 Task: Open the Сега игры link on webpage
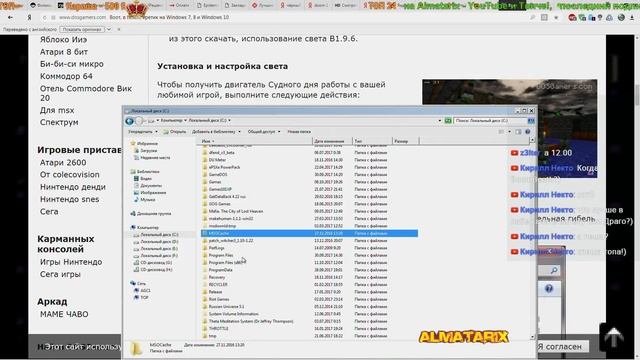[60, 274]
